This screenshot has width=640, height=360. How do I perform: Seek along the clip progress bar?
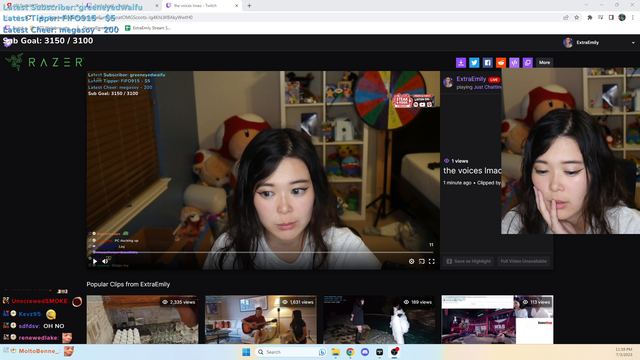pos(263,253)
